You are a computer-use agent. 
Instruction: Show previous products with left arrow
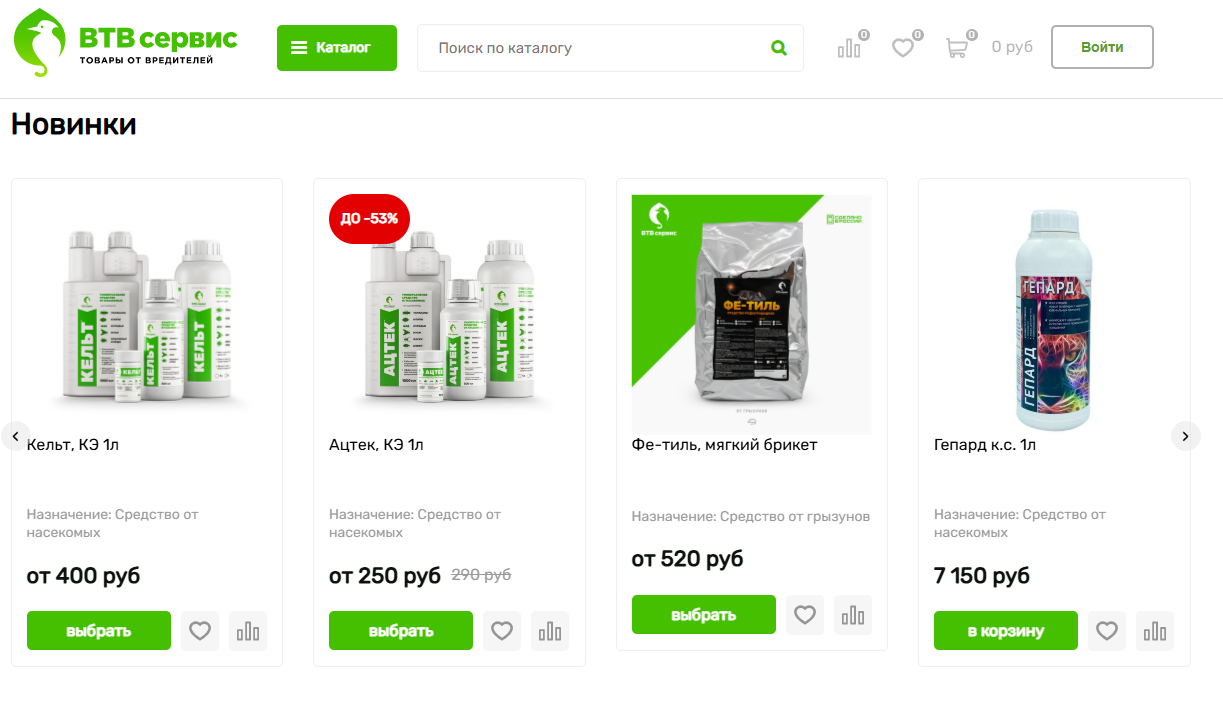click(16, 436)
